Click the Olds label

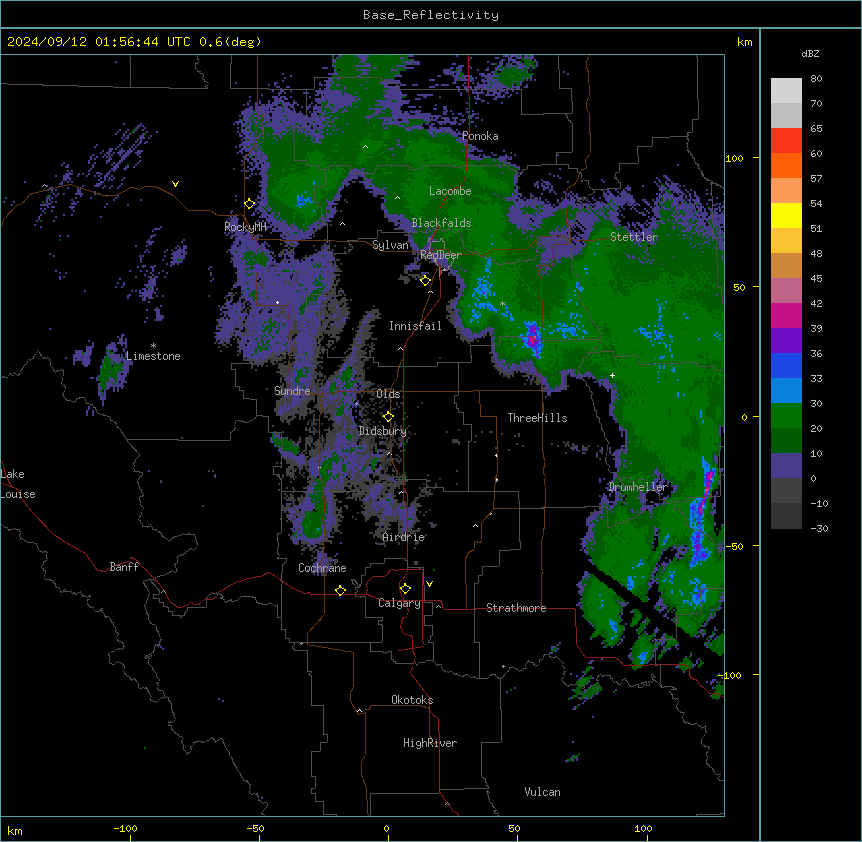[388, 394]
